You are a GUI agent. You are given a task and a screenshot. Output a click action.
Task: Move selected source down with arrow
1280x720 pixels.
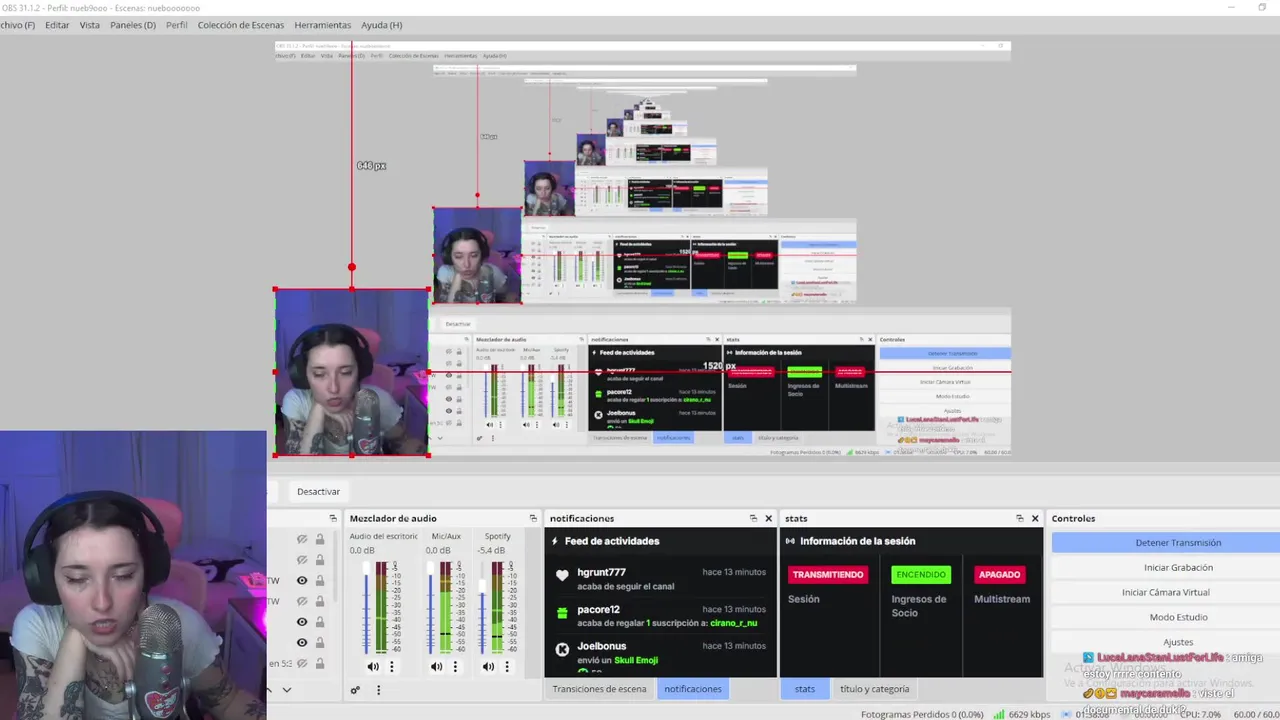pyautogui.click(x=287, y=690)
